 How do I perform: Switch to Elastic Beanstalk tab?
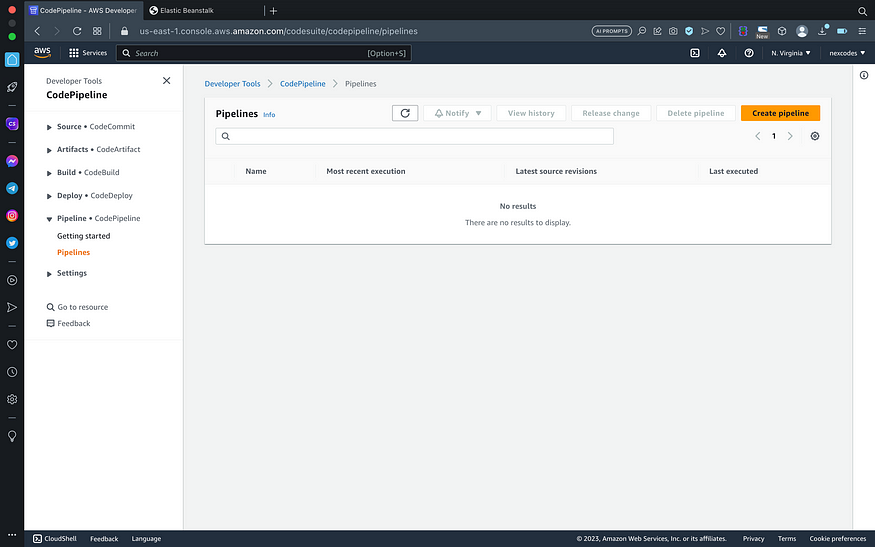204,11
